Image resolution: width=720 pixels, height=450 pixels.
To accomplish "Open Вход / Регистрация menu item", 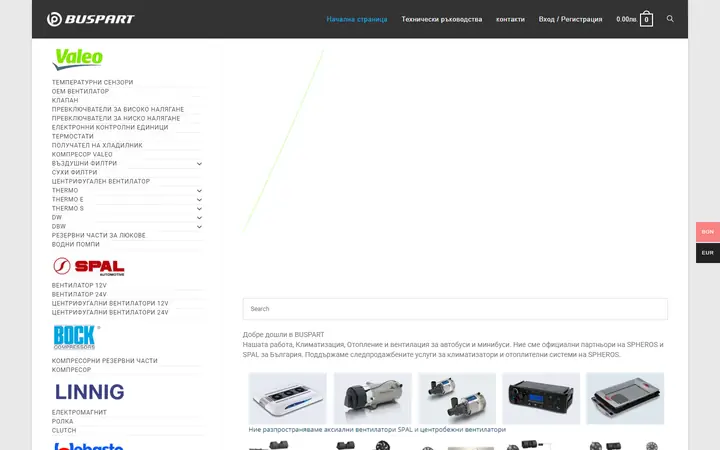I will (x=570, y=19).
